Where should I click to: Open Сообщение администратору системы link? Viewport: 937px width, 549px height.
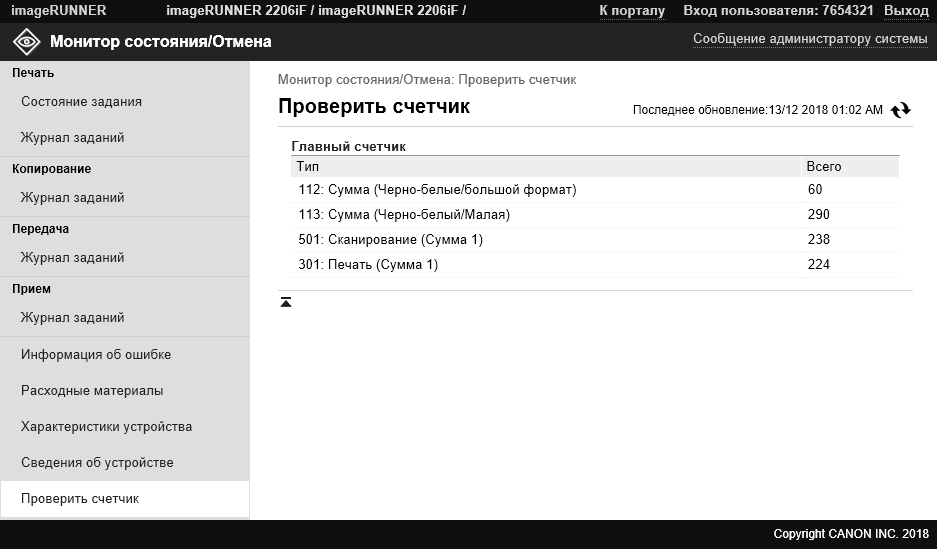click(810, 39)
